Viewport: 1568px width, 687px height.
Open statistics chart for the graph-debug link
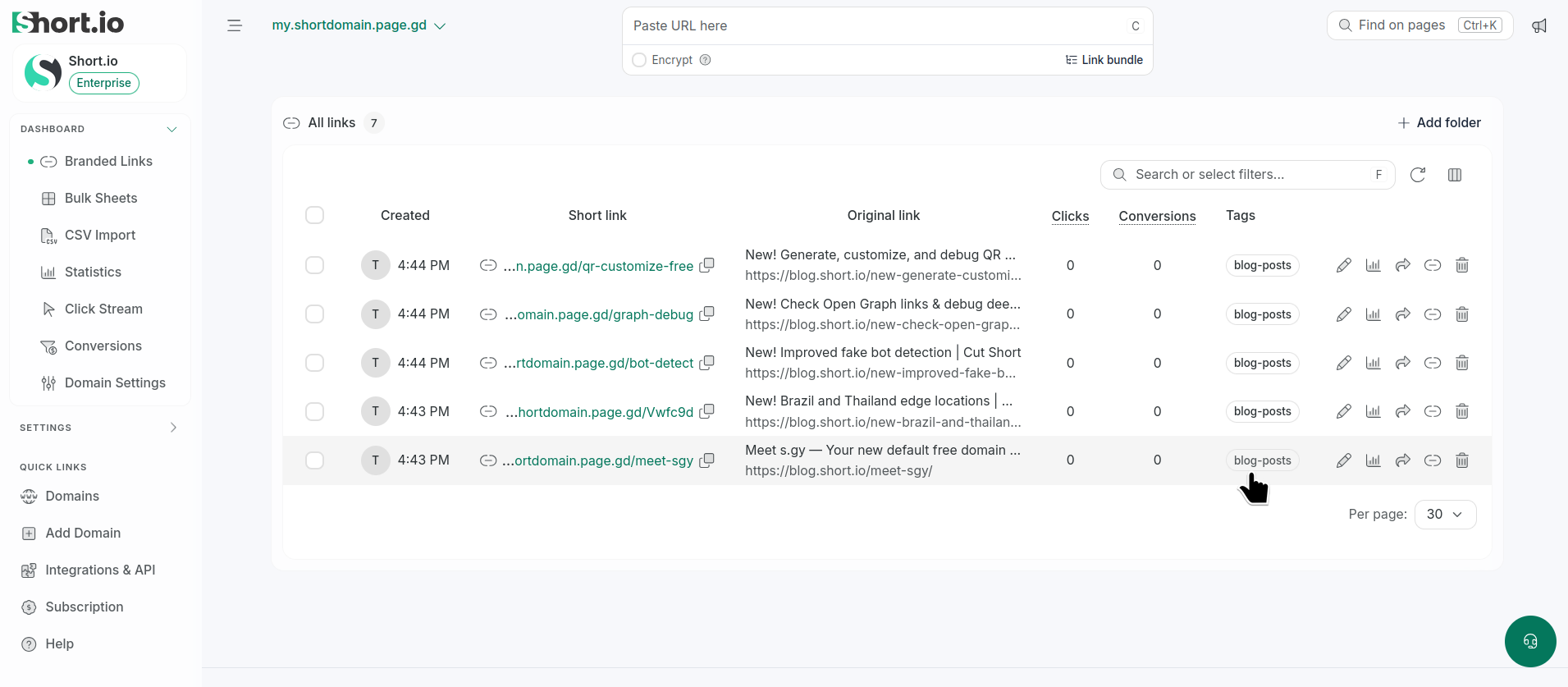1373,314
